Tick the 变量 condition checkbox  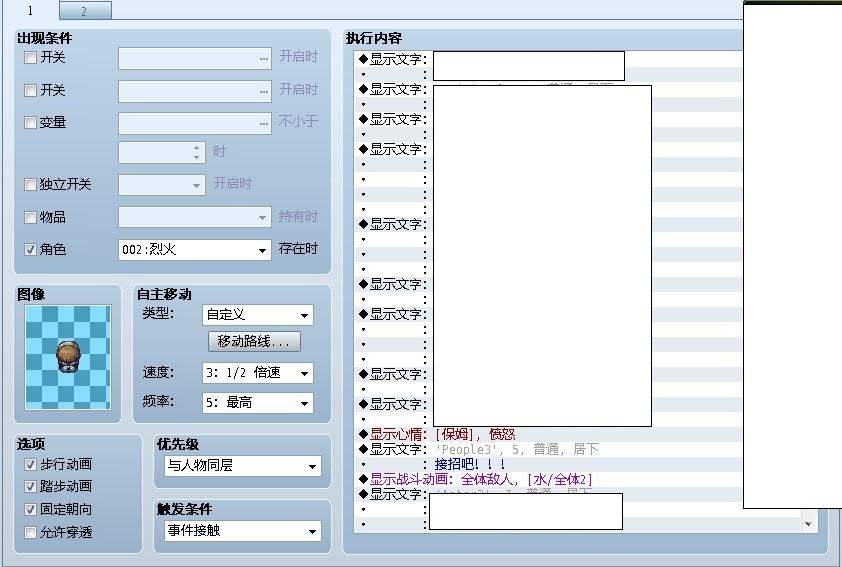coord(31,122)
